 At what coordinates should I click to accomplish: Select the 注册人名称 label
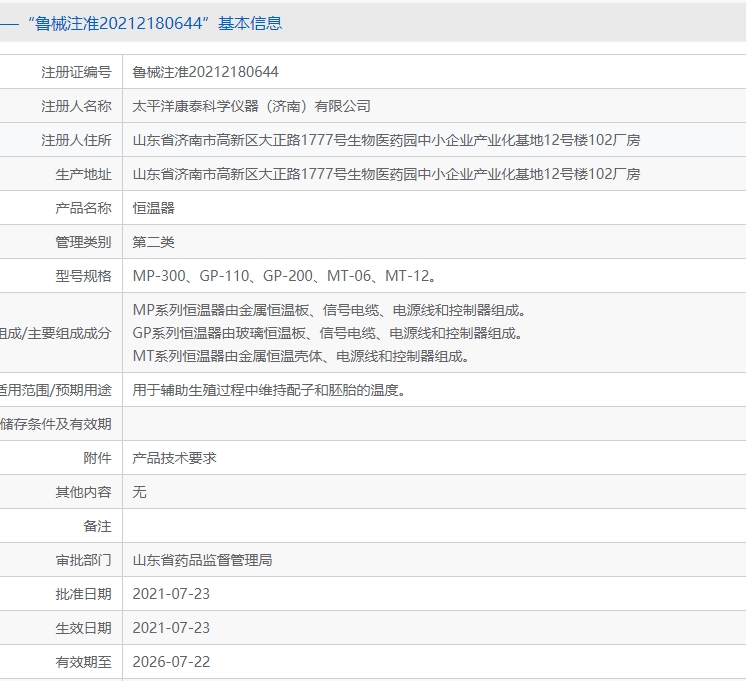coord(76,106)
